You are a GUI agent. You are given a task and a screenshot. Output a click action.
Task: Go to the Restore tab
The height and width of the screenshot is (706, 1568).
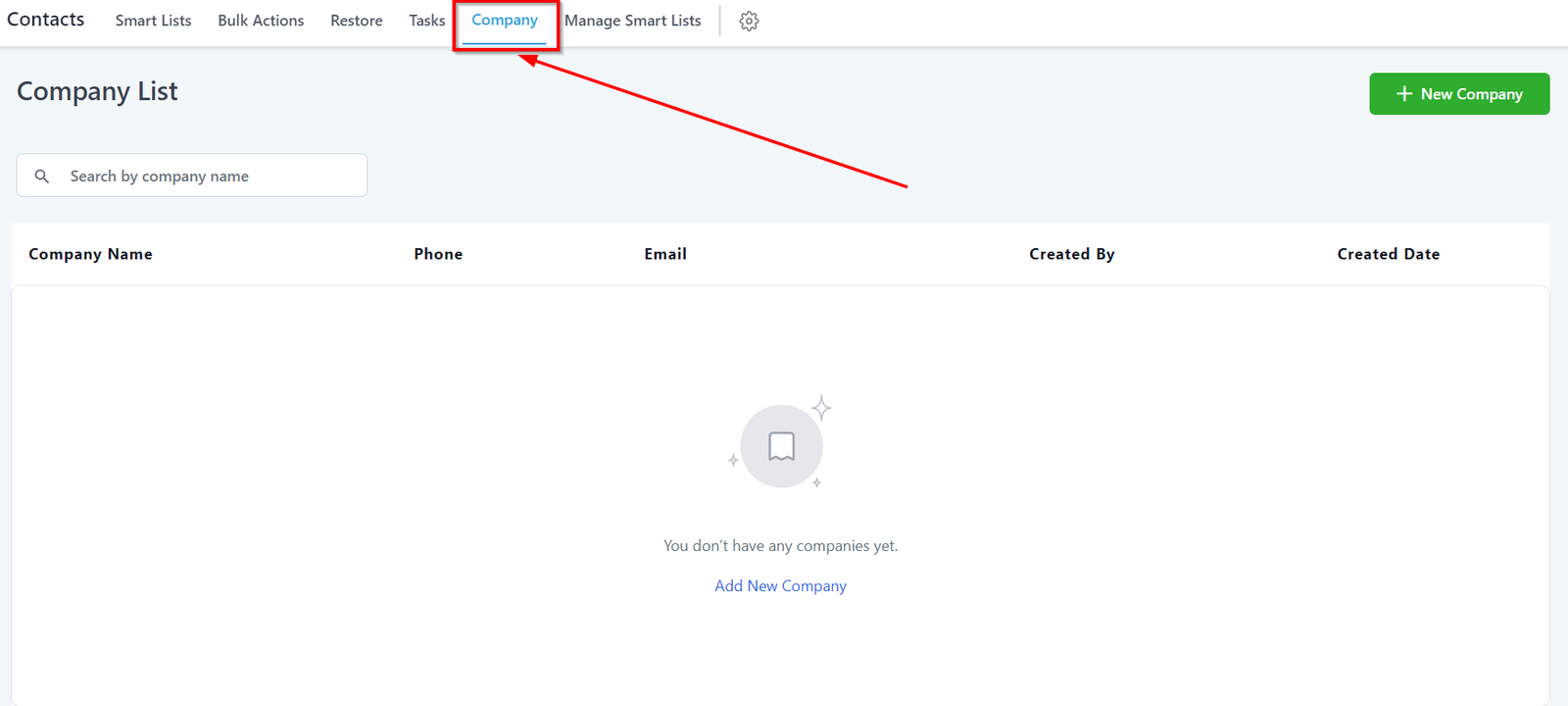[357, 21]
